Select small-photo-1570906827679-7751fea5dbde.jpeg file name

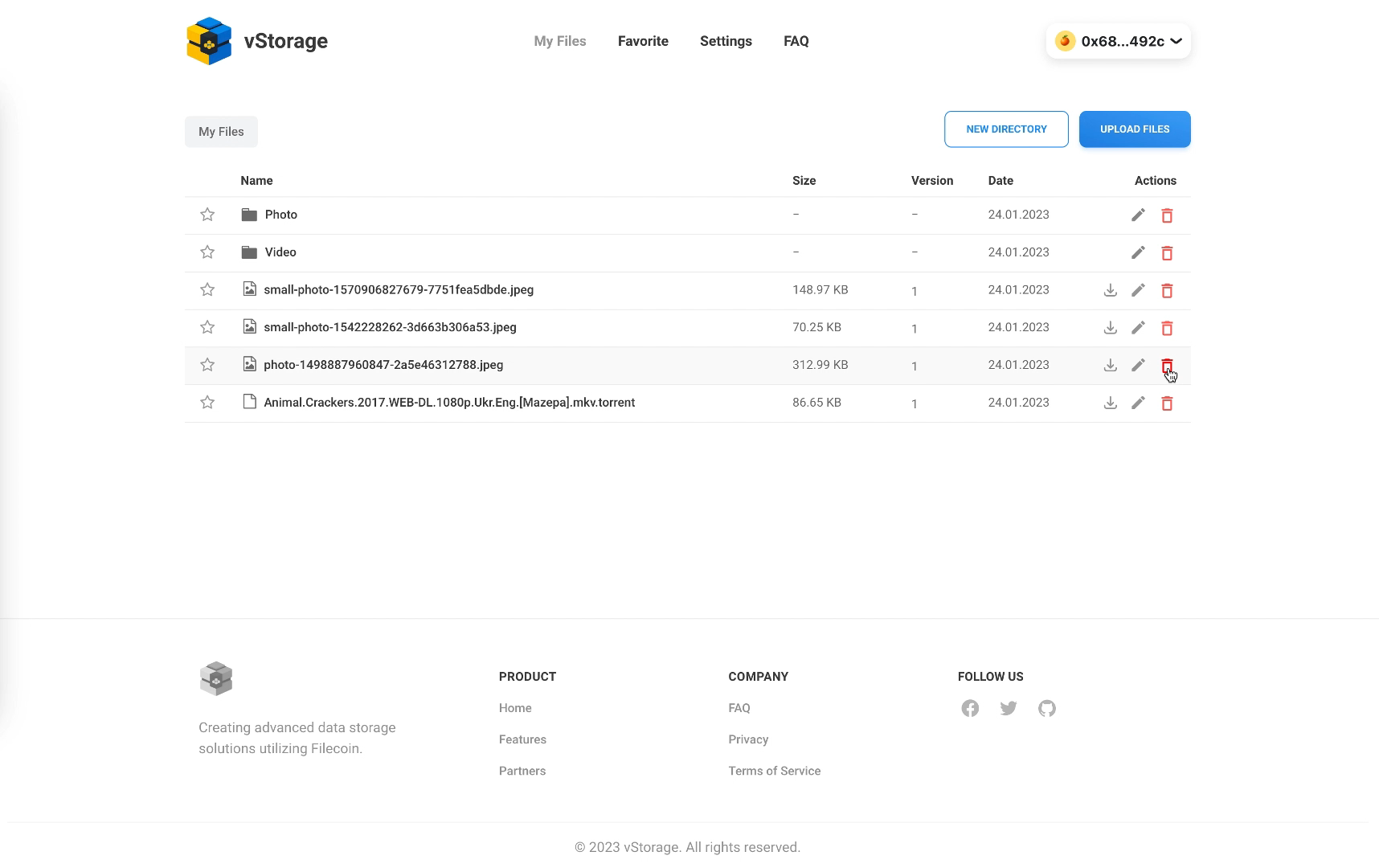pos(399,289)
